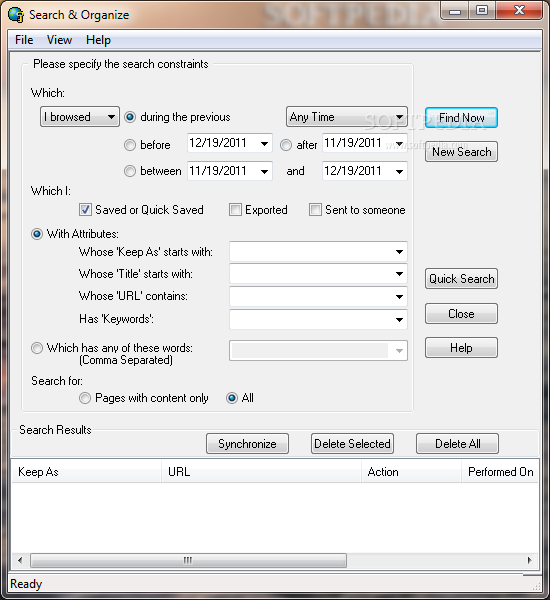
Task: Open the View menu
Action: [x=59, y=40]
